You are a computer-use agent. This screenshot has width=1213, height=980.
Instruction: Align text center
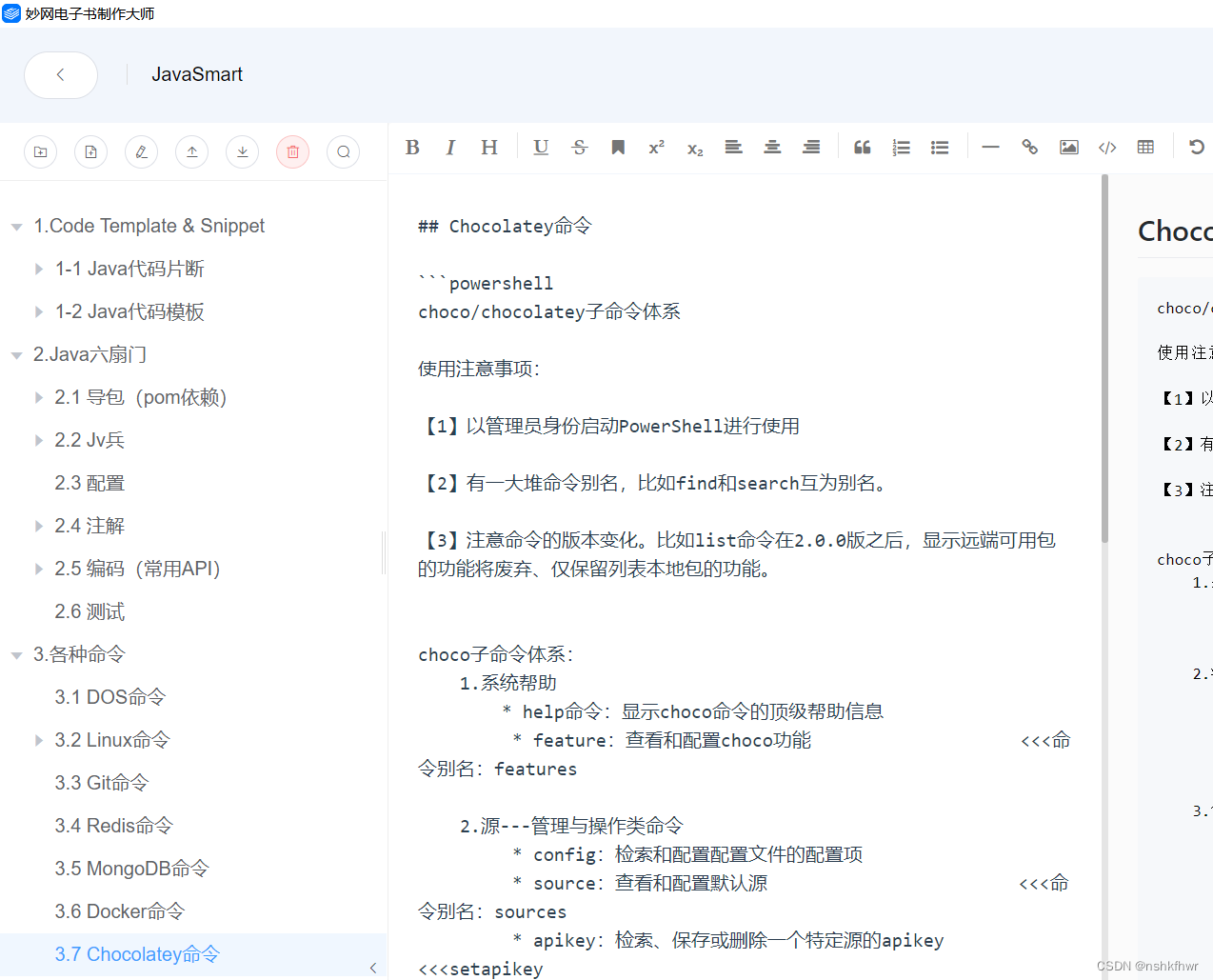pos(772,147)
